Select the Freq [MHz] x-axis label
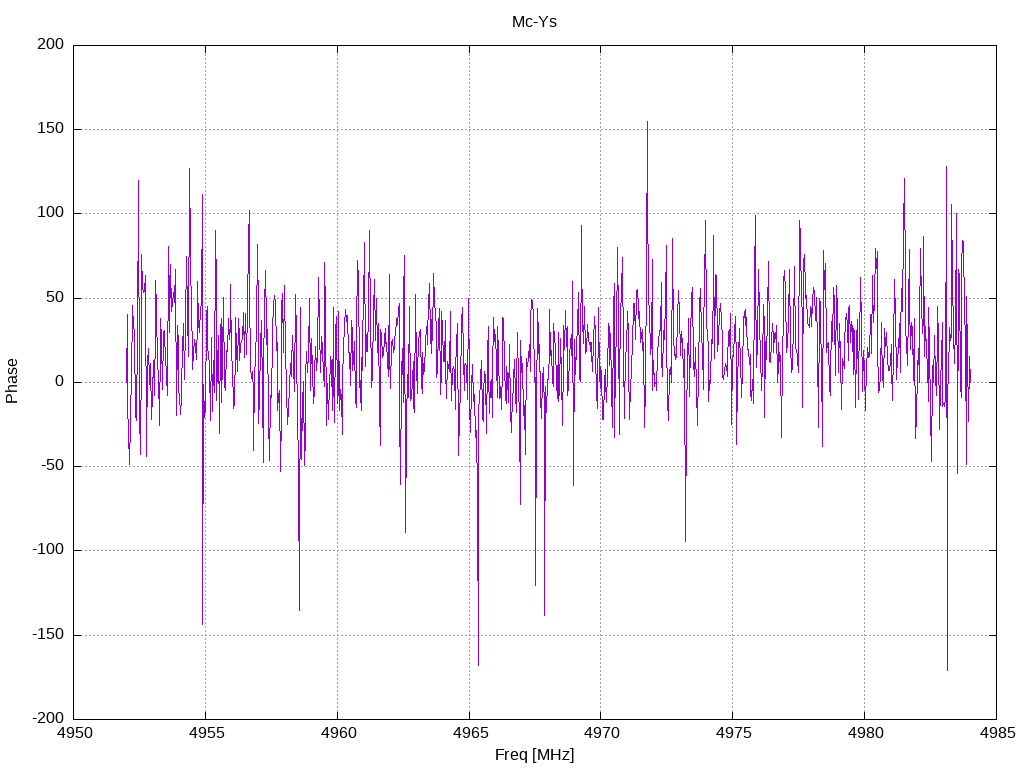Screen dimensions: 1024x768 [534, 755]
